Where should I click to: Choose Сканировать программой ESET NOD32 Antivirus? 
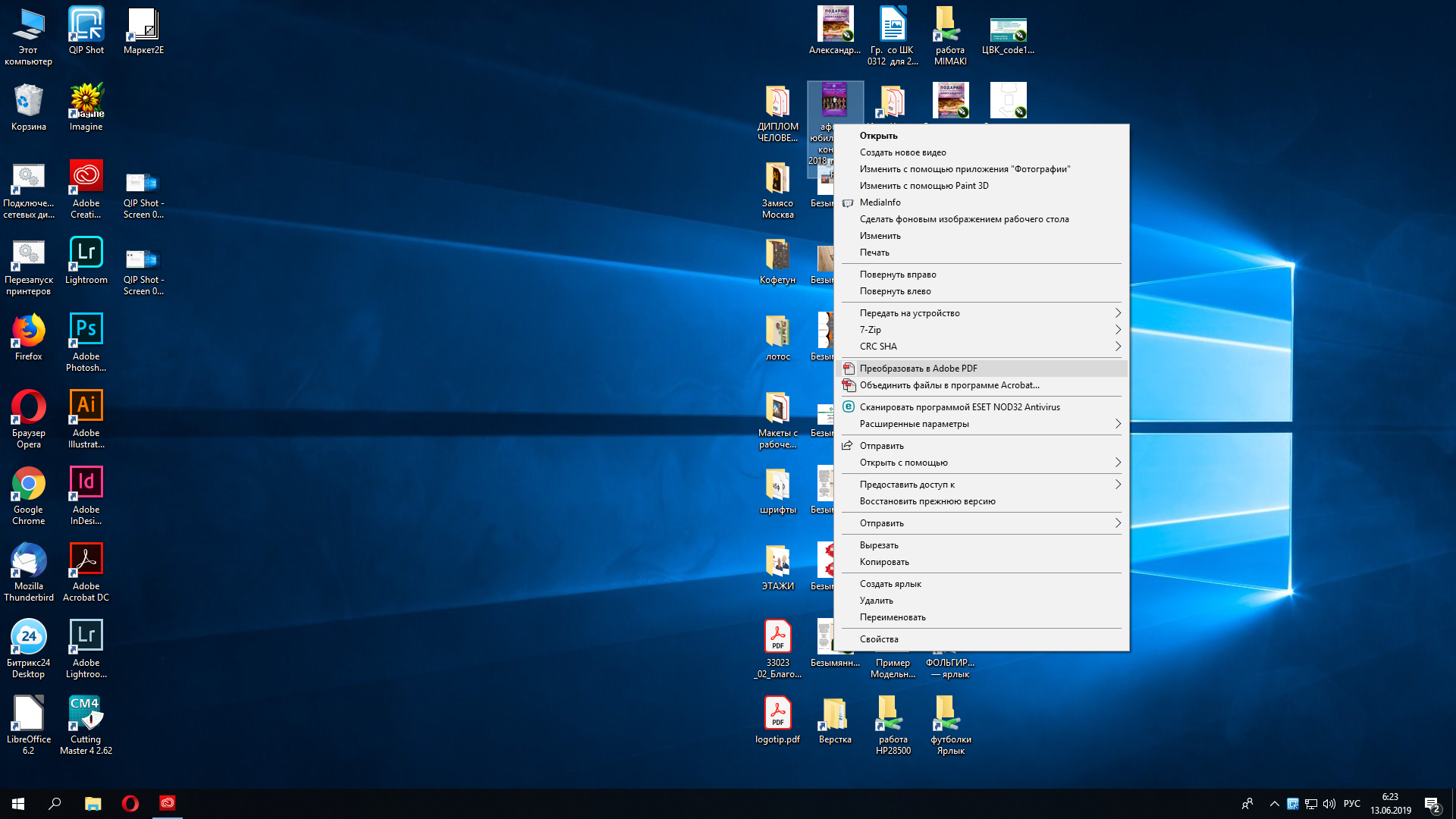981,407
